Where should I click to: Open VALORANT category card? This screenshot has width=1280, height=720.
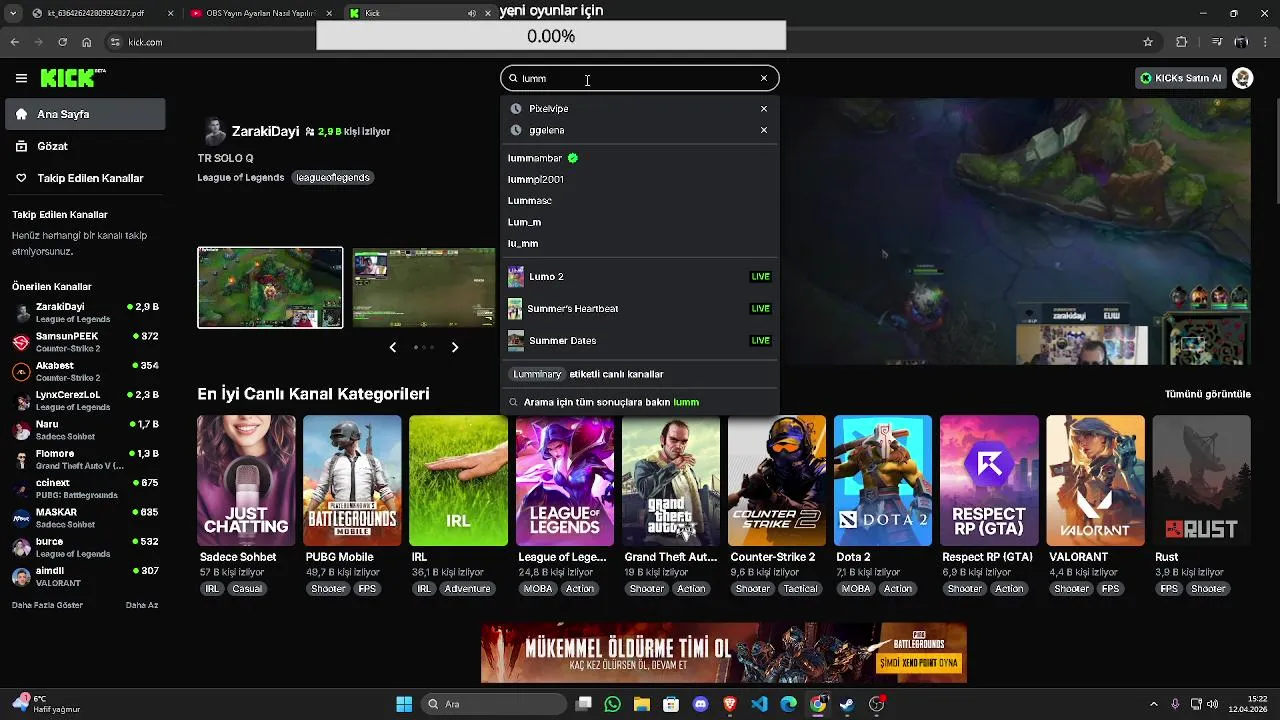tap(1095, 481)
